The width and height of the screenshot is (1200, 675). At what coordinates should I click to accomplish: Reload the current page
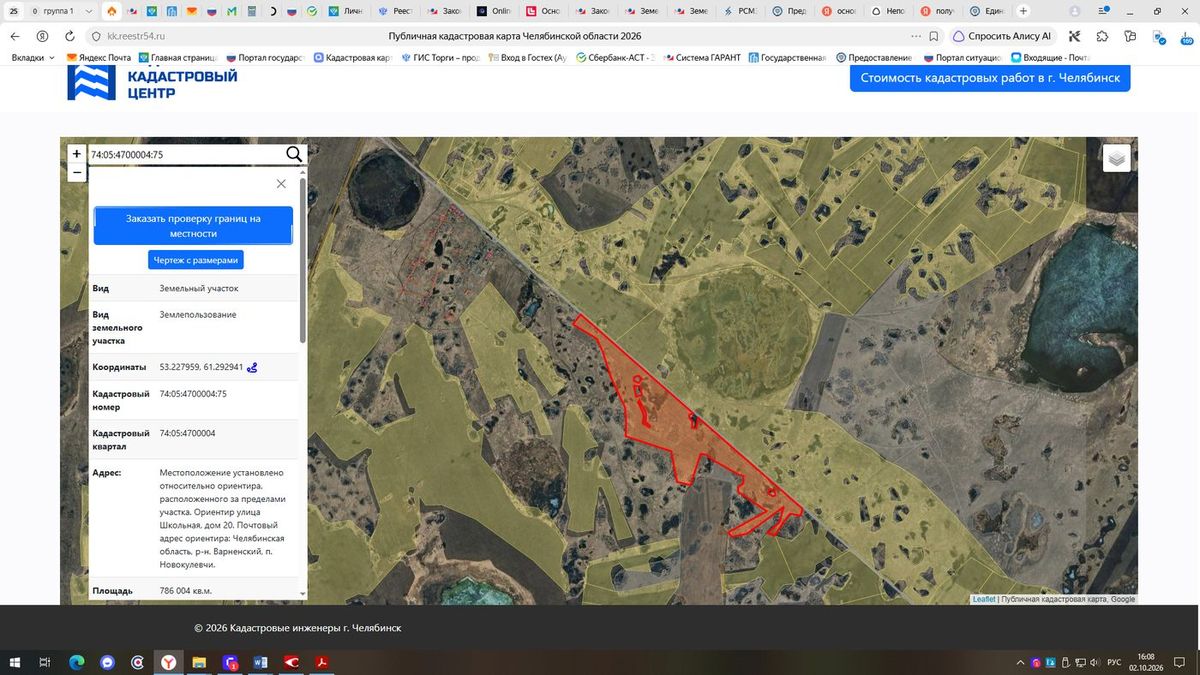click(68, 36)
